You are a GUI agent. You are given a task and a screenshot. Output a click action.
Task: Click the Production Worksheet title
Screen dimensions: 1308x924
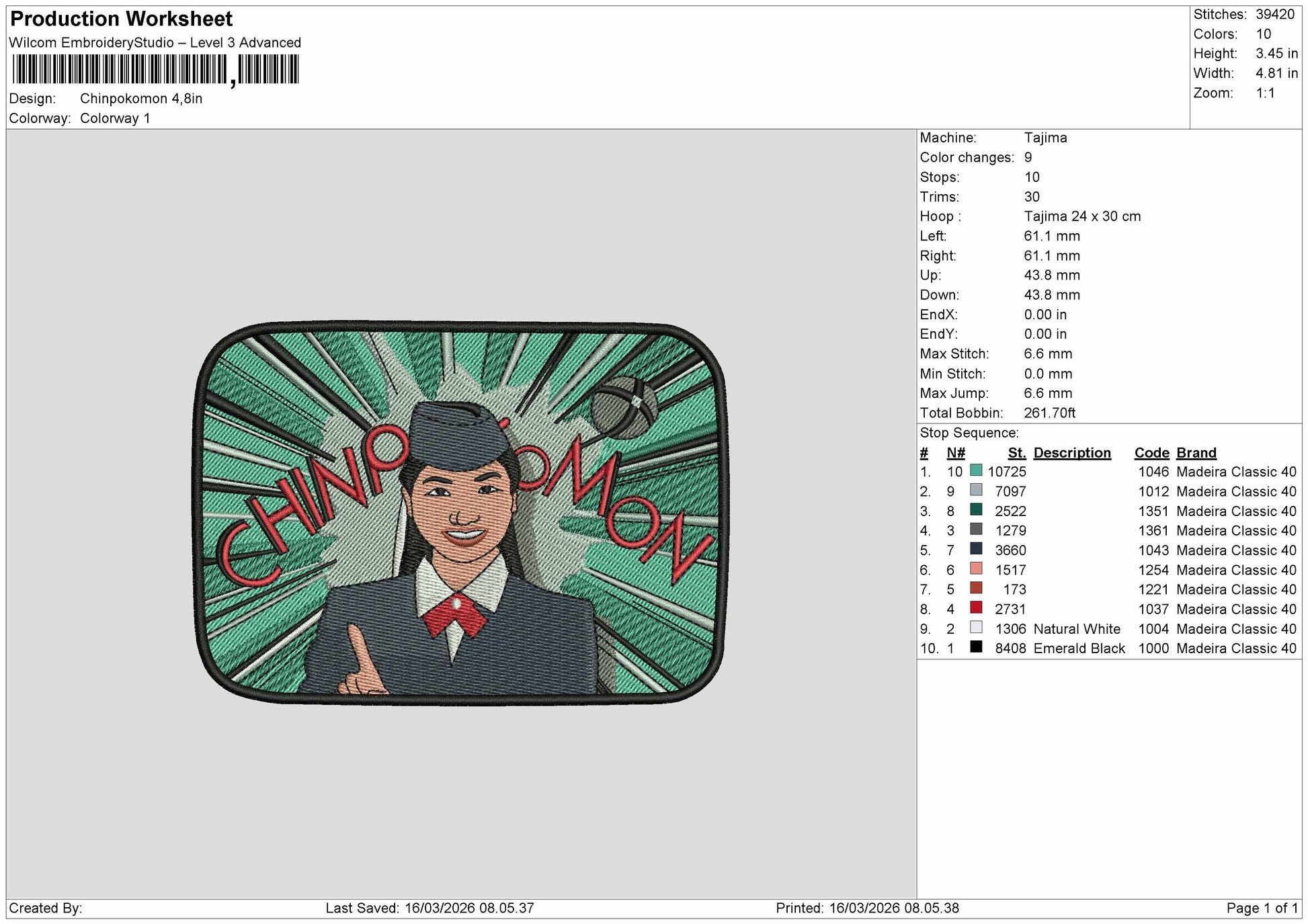[x=122, y=19]
